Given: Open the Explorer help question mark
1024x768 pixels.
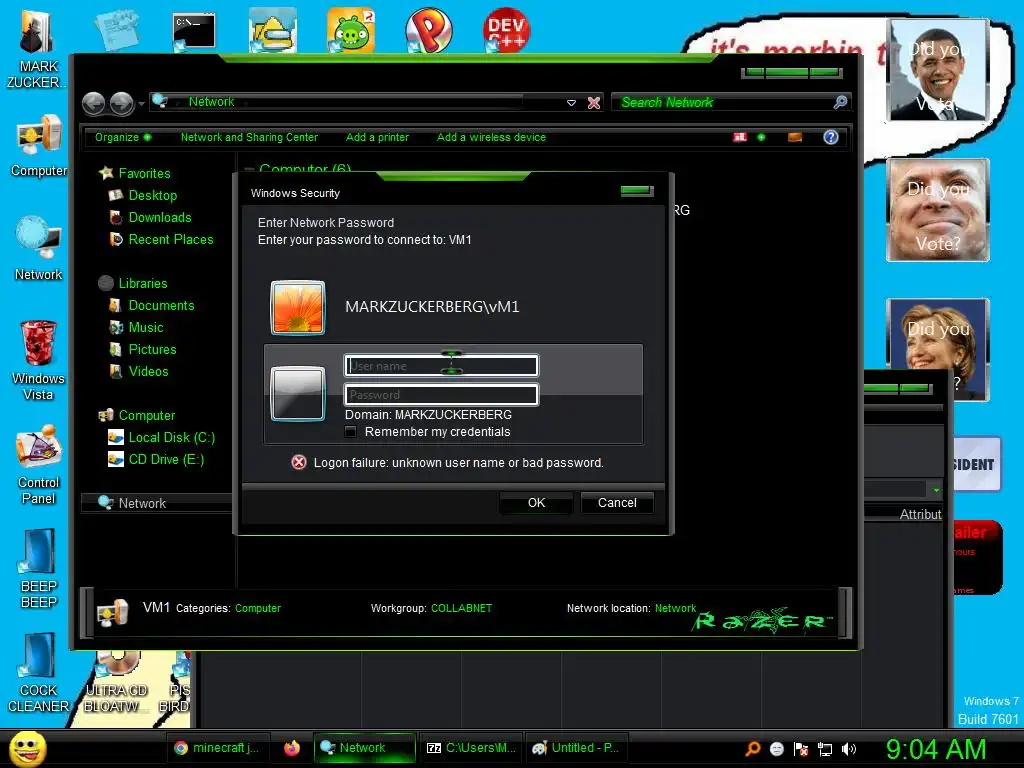Looking at the screenshot, I should 831,137.
